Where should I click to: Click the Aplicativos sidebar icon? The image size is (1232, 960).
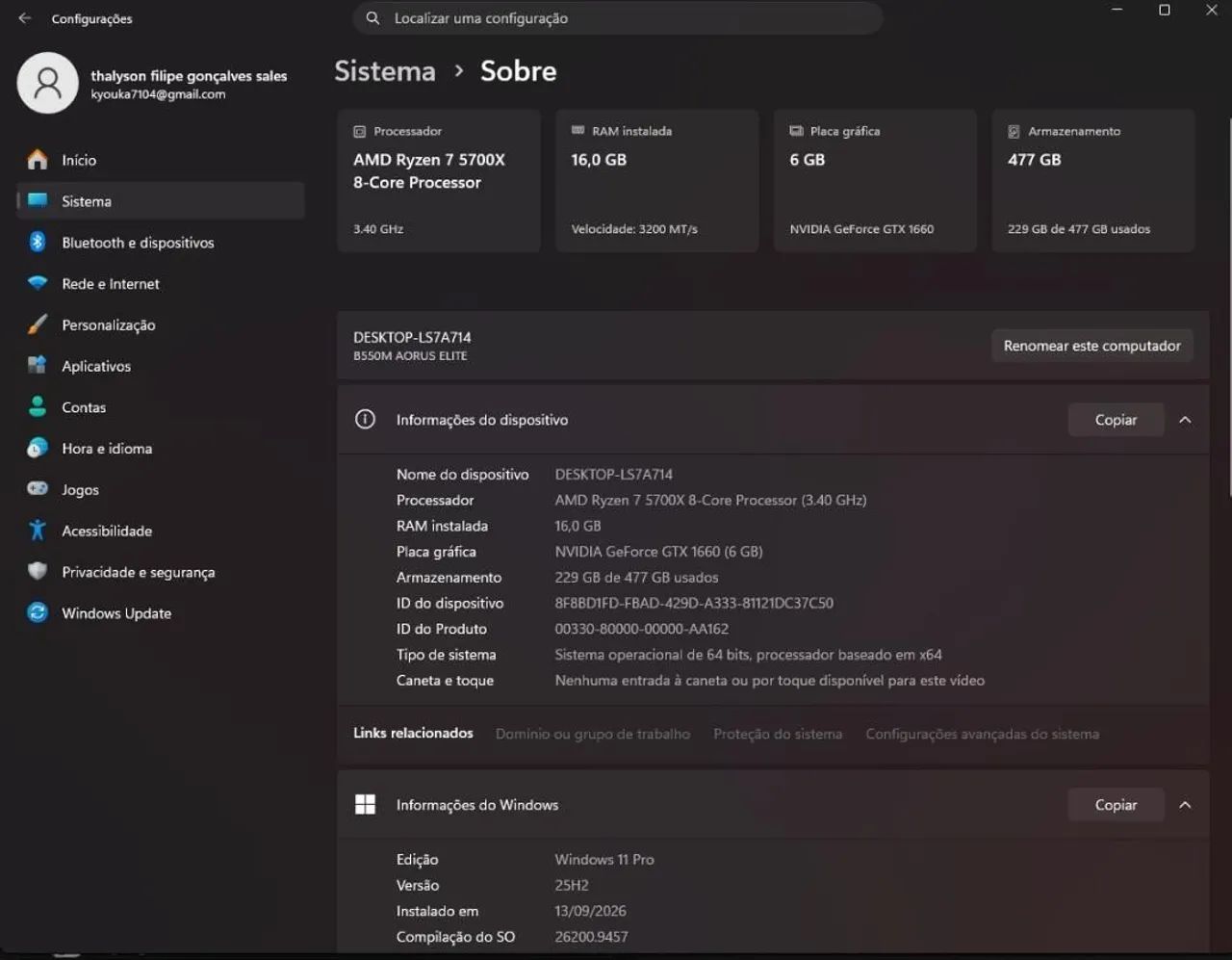(x=38, y=366)
